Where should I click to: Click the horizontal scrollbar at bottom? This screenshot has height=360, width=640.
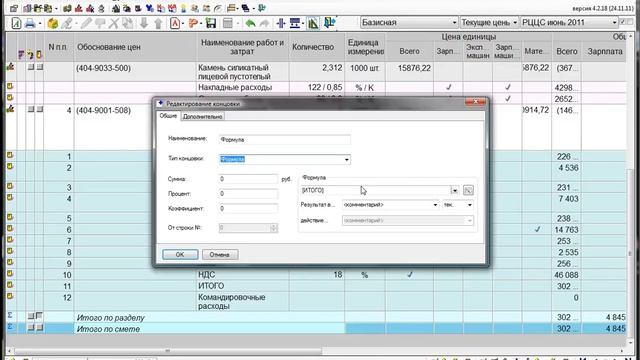tap(167, 351)
